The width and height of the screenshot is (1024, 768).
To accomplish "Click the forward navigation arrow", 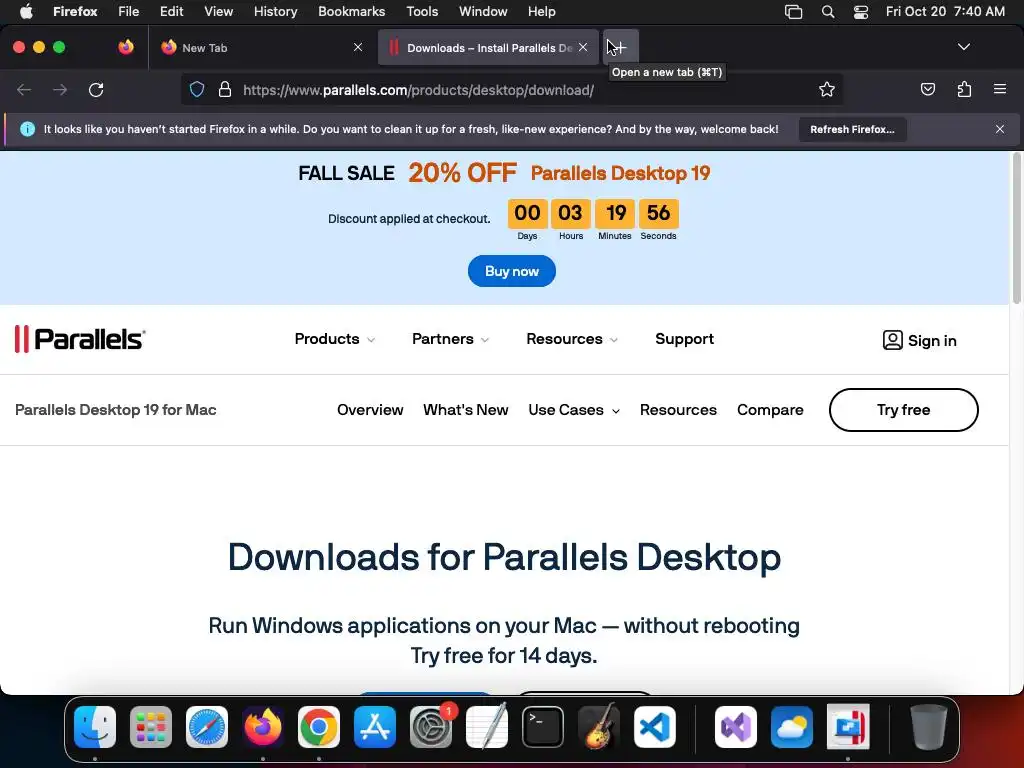I will click(60, 89).
